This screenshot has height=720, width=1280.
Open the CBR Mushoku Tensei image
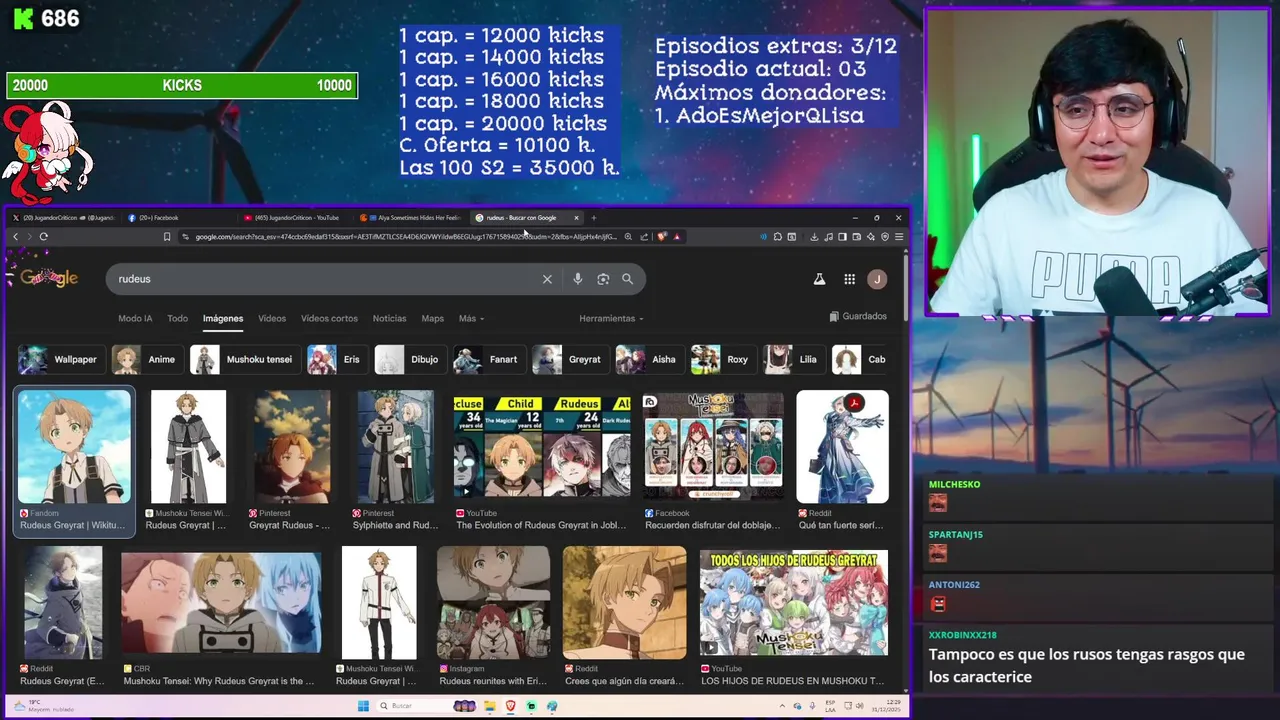click(221, 602)
